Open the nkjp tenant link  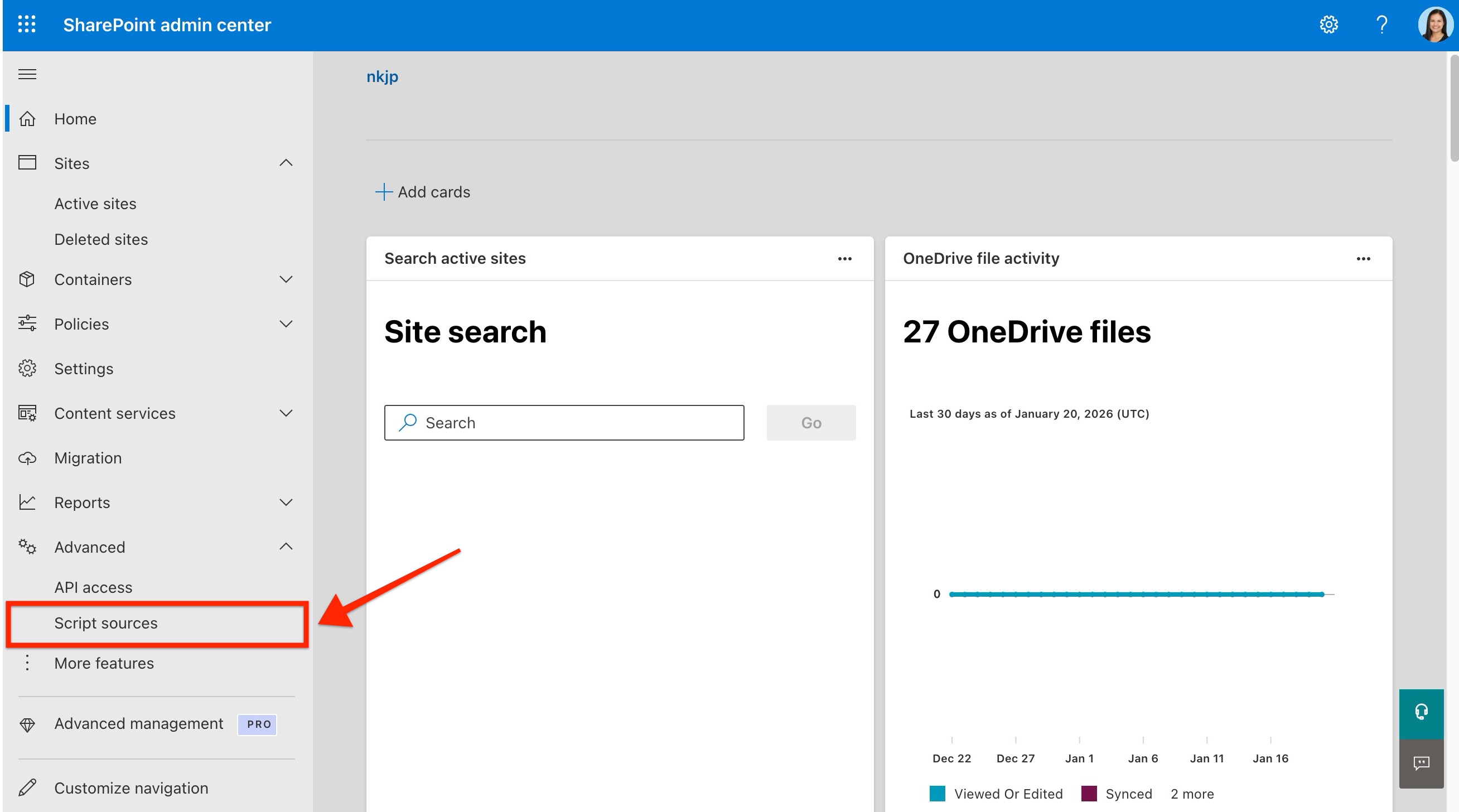381,76
